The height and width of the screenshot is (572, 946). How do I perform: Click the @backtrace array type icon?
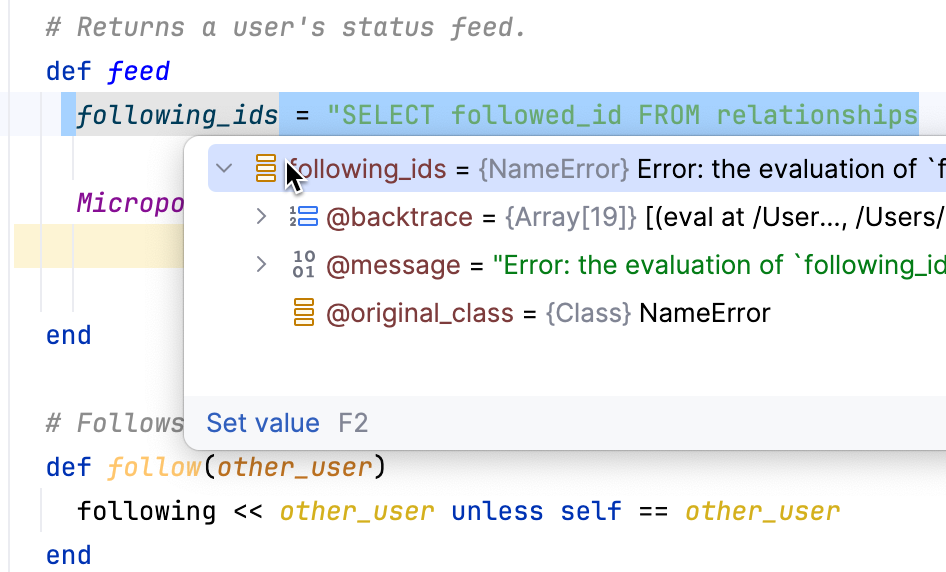click(303, 217)
